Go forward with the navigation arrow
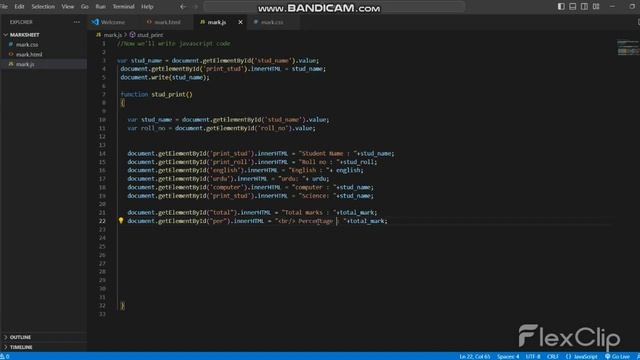 coord(196,7)
